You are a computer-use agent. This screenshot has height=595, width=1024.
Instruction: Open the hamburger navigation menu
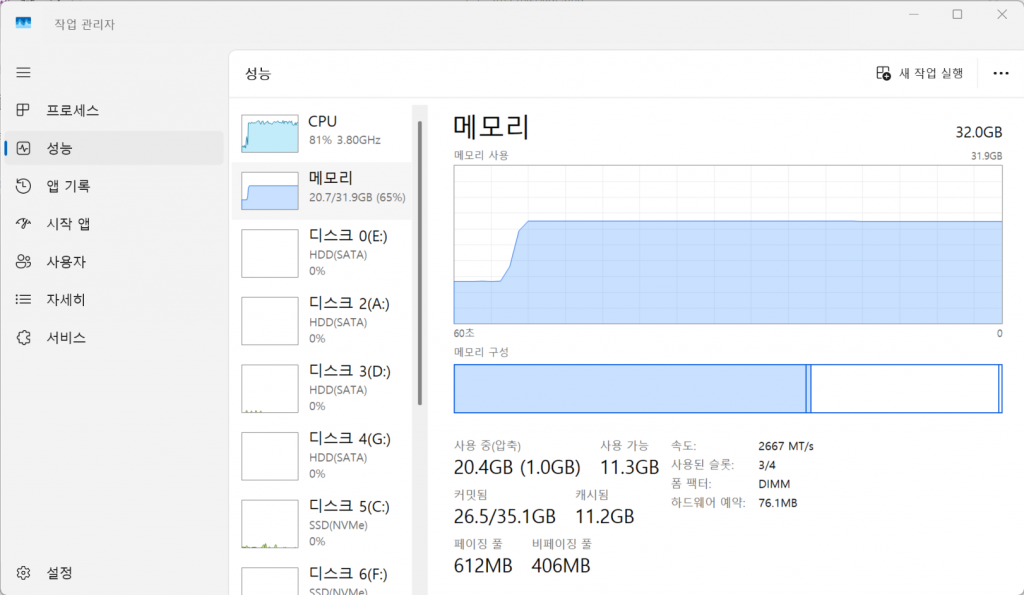24,72
